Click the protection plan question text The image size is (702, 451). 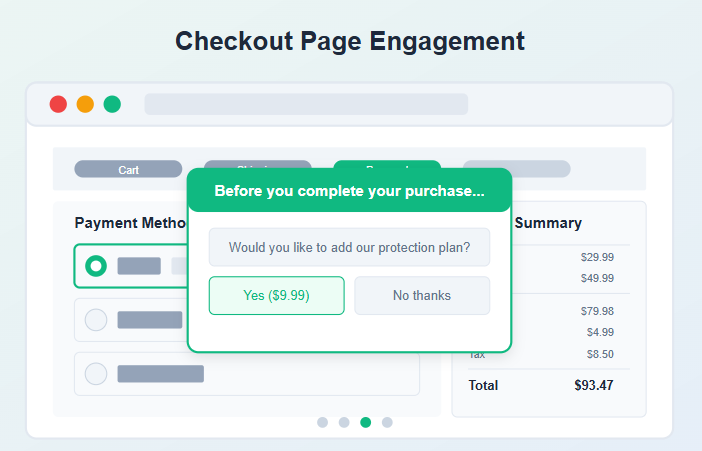(x=349, y=247)
